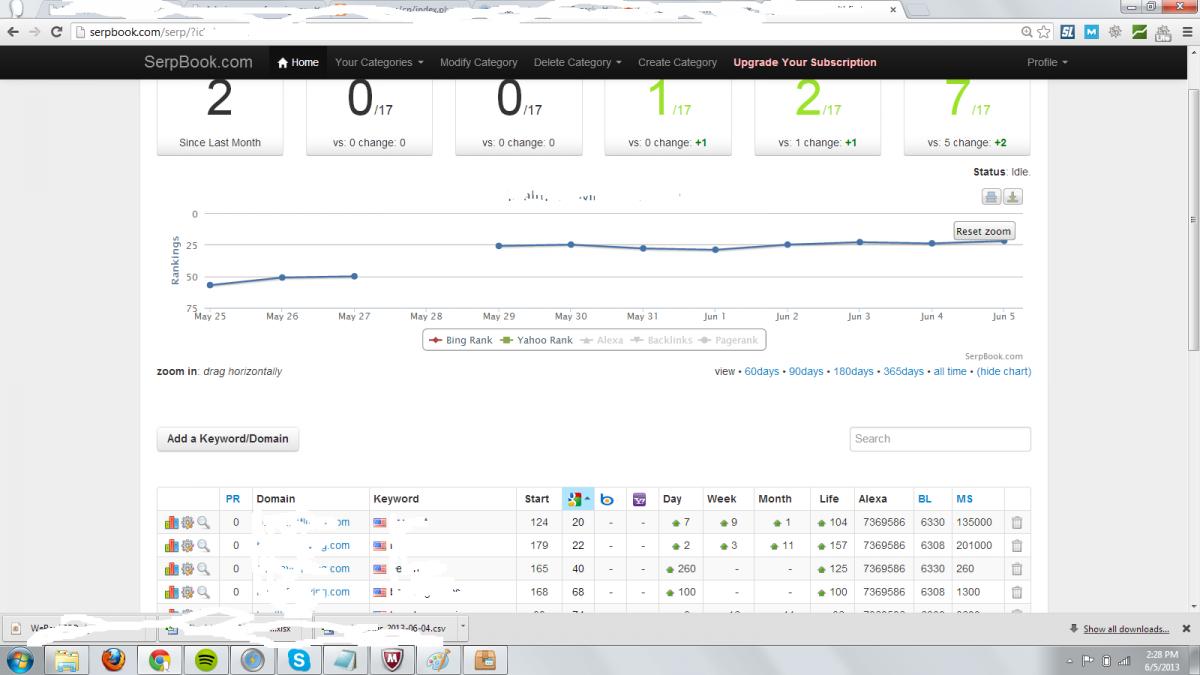Open the Chrome hamburger menu

point(1185,32)
